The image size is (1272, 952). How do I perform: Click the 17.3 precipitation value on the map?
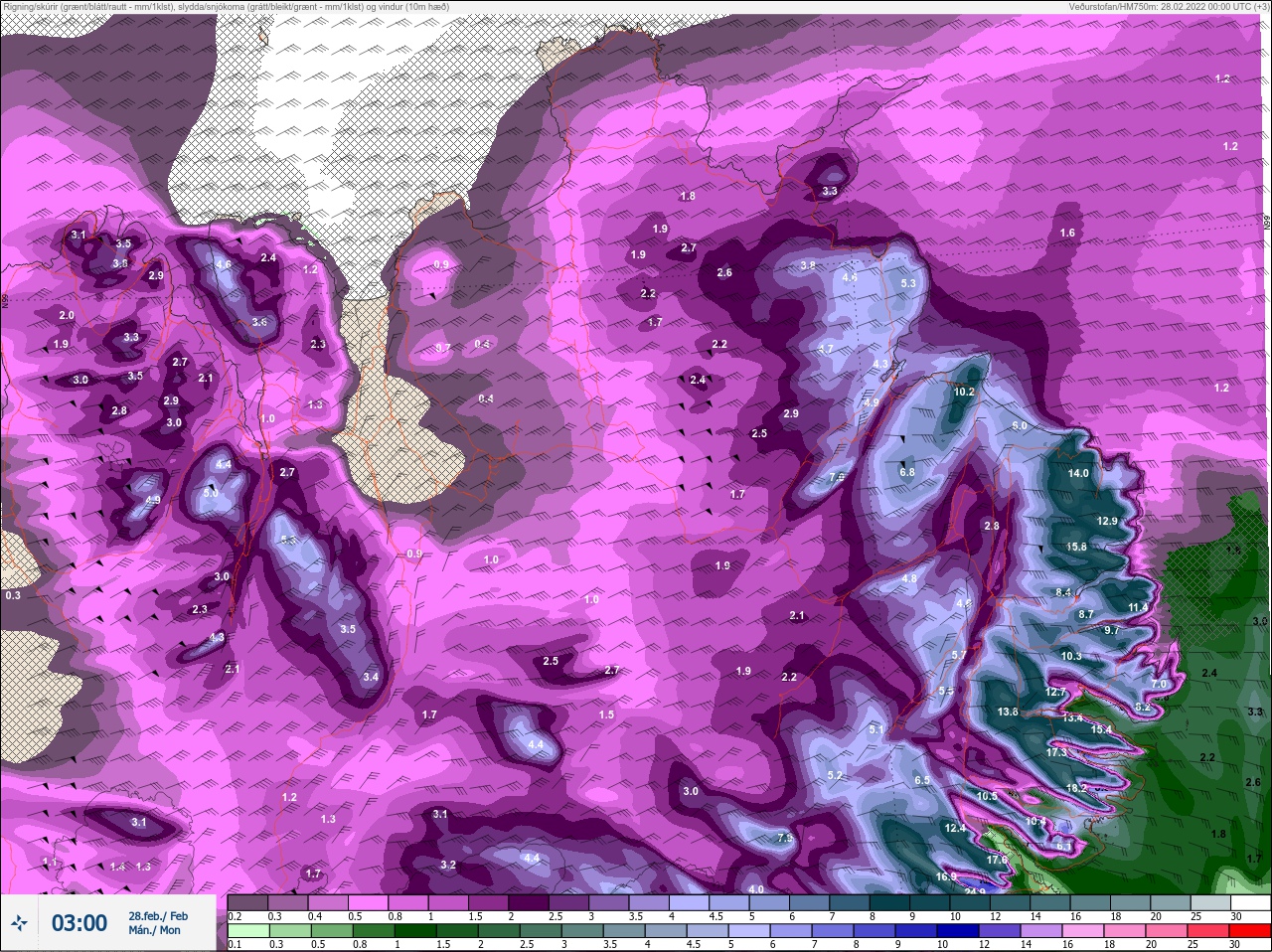click(x=1056, y=752)
